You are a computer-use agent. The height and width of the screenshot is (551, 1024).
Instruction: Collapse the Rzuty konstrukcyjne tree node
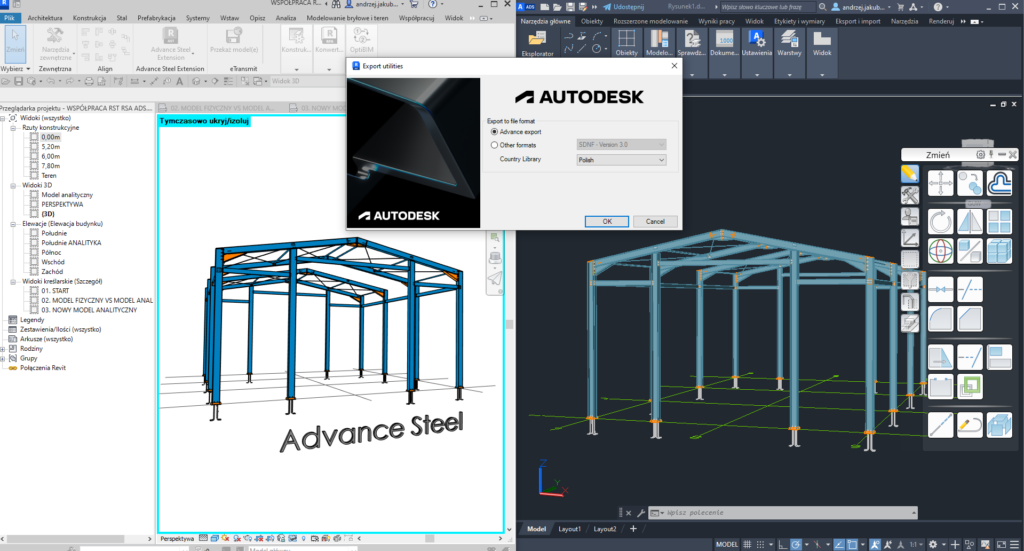[x=13, y=128]
